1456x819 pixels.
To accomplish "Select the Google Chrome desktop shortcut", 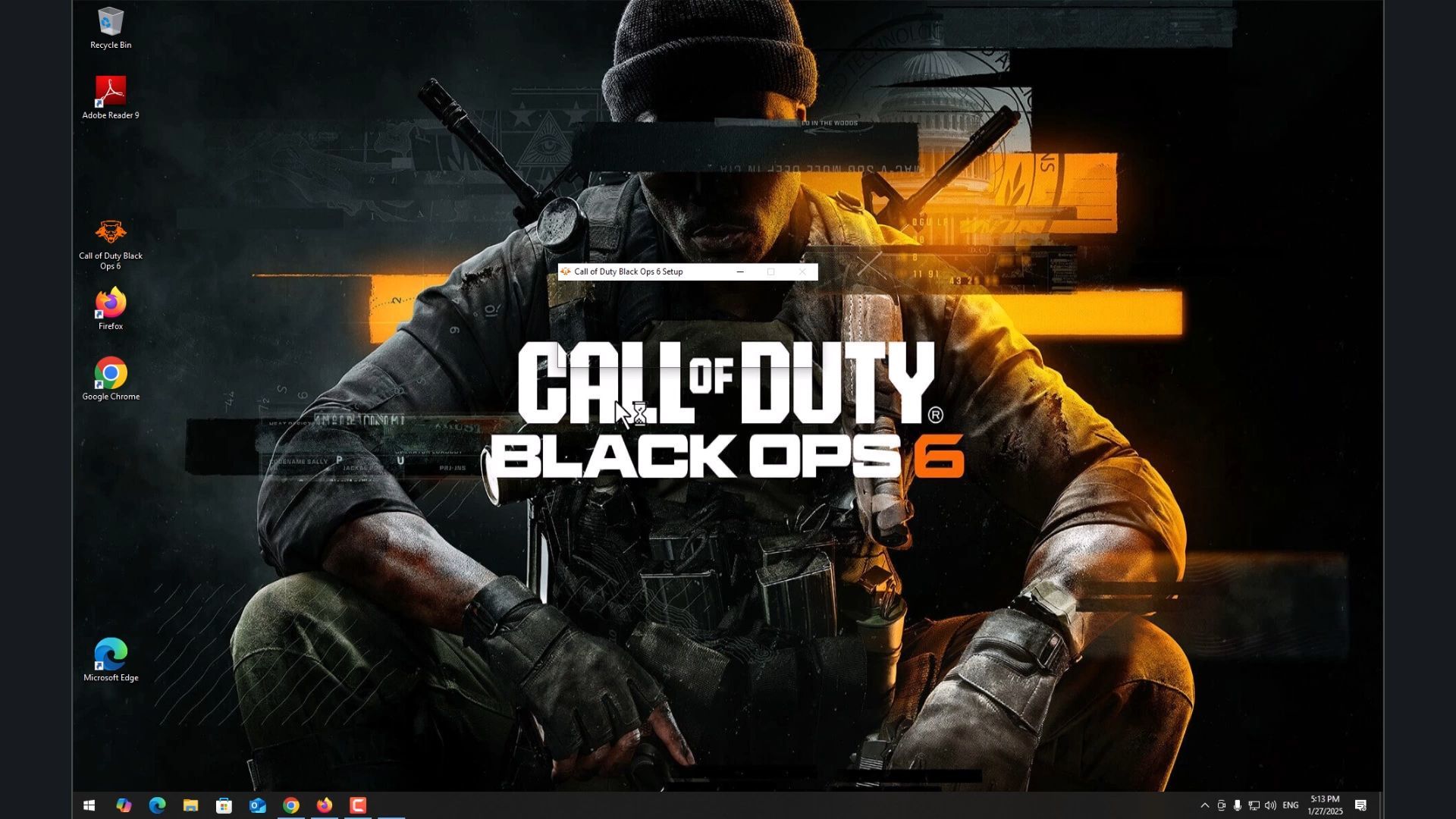I will pyautogui.click(x=111, y=379).
